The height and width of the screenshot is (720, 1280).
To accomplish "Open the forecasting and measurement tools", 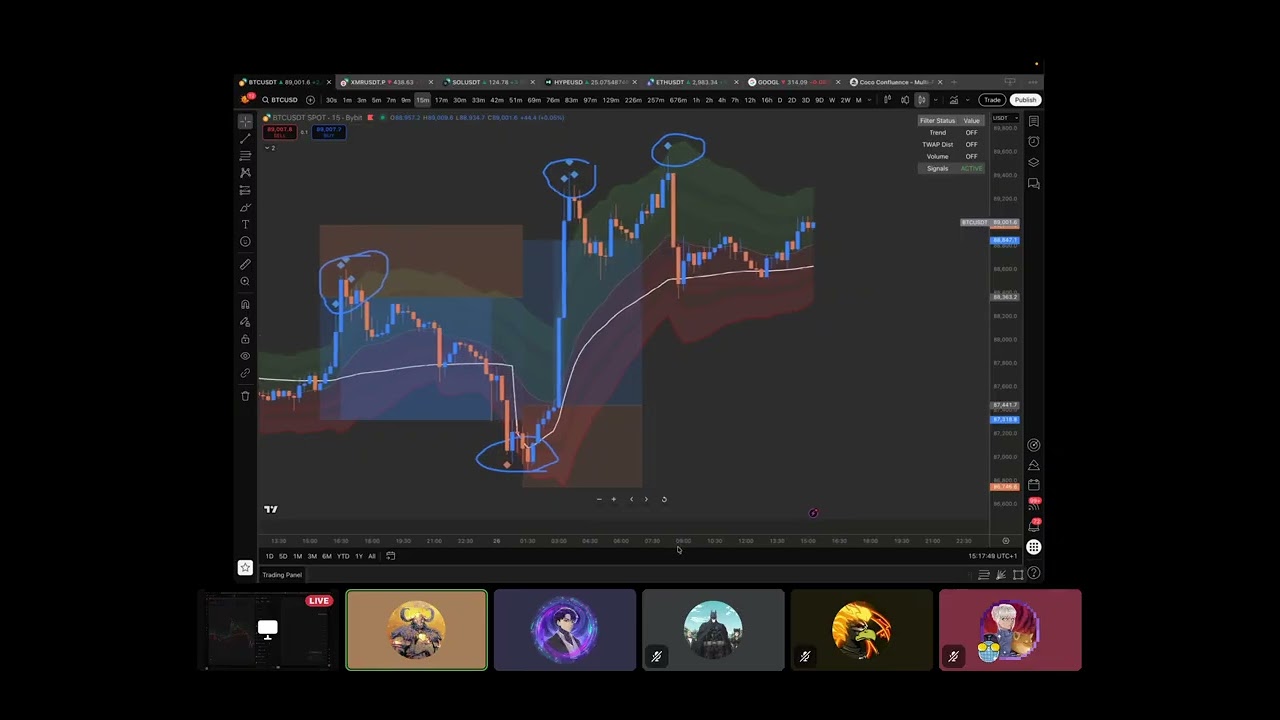I will point(245,190).
